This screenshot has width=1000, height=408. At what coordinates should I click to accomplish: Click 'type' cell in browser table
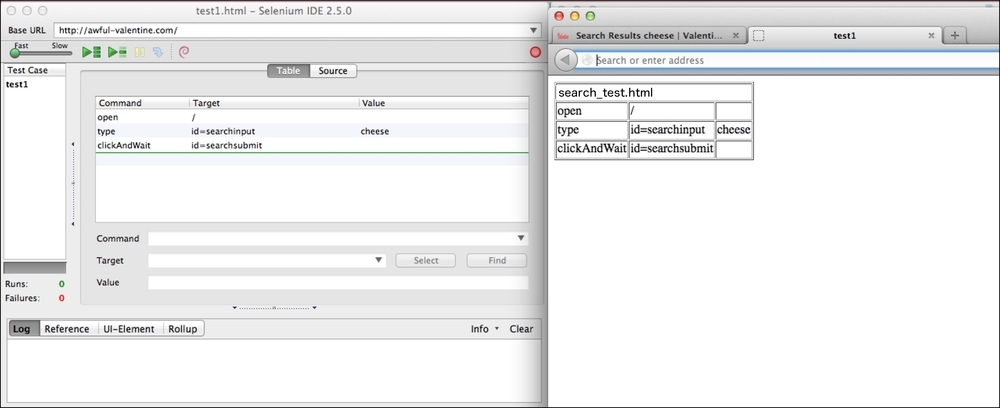click(592, 130)
